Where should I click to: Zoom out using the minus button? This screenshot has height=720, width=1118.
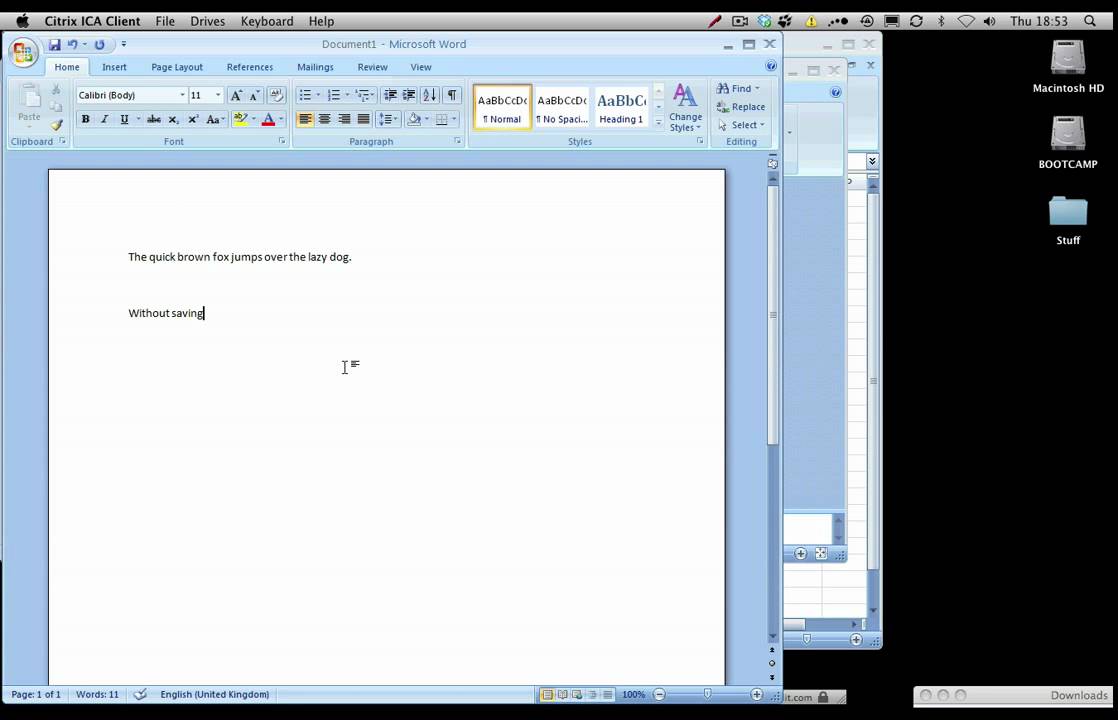coord(660,694)
